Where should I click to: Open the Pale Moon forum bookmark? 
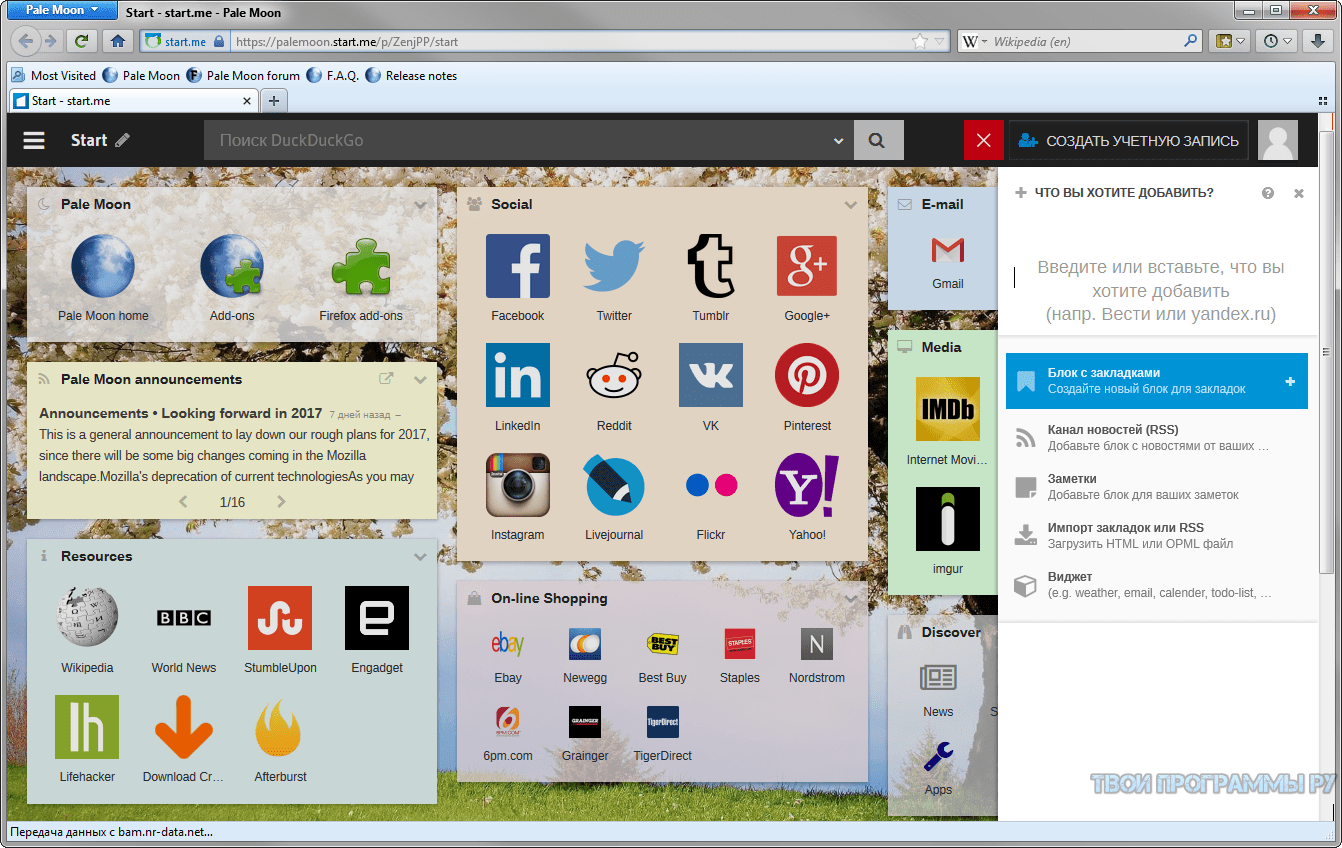coord(243,75)
